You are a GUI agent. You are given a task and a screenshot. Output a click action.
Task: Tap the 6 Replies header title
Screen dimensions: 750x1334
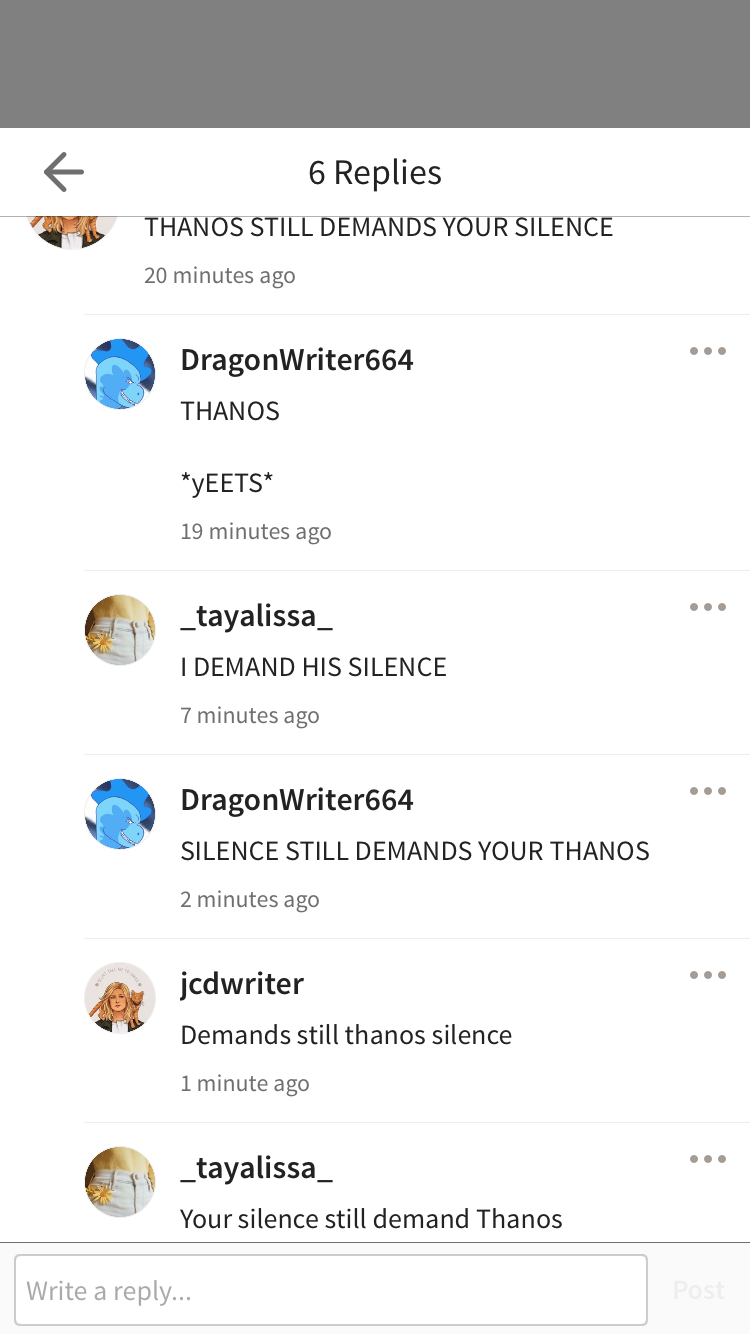point(375,172)
